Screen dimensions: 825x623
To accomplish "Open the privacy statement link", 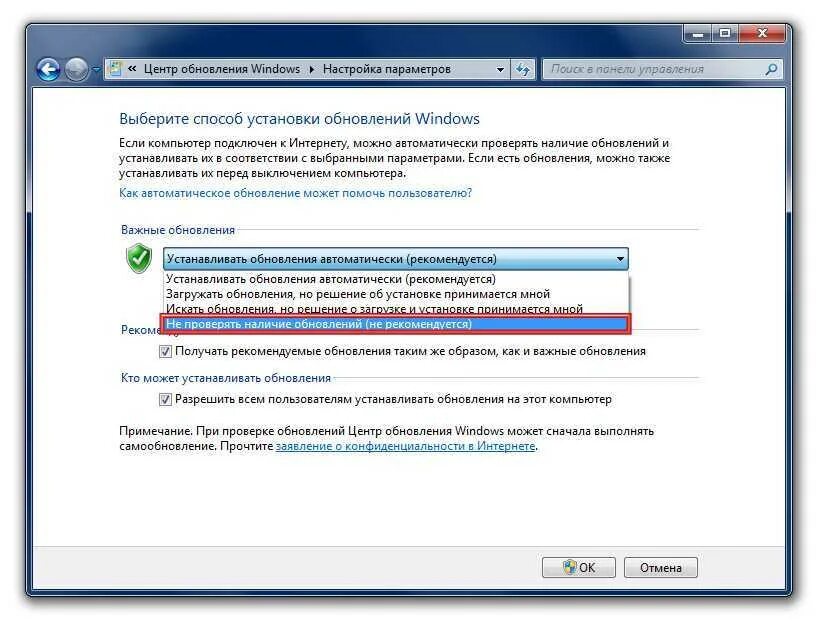I will pos(405,446).
